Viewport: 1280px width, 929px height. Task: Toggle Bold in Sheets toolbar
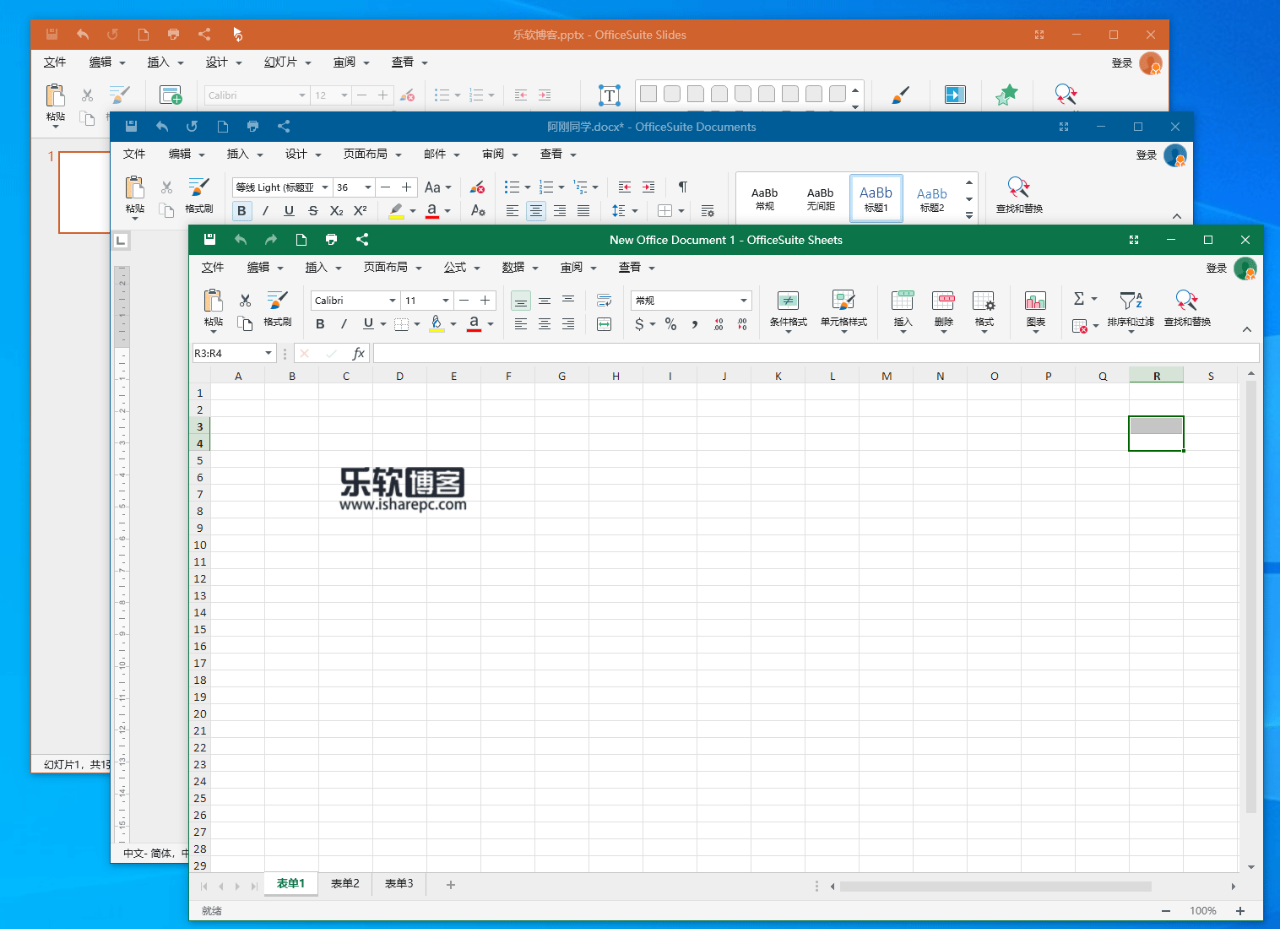[x=320, y=324]
